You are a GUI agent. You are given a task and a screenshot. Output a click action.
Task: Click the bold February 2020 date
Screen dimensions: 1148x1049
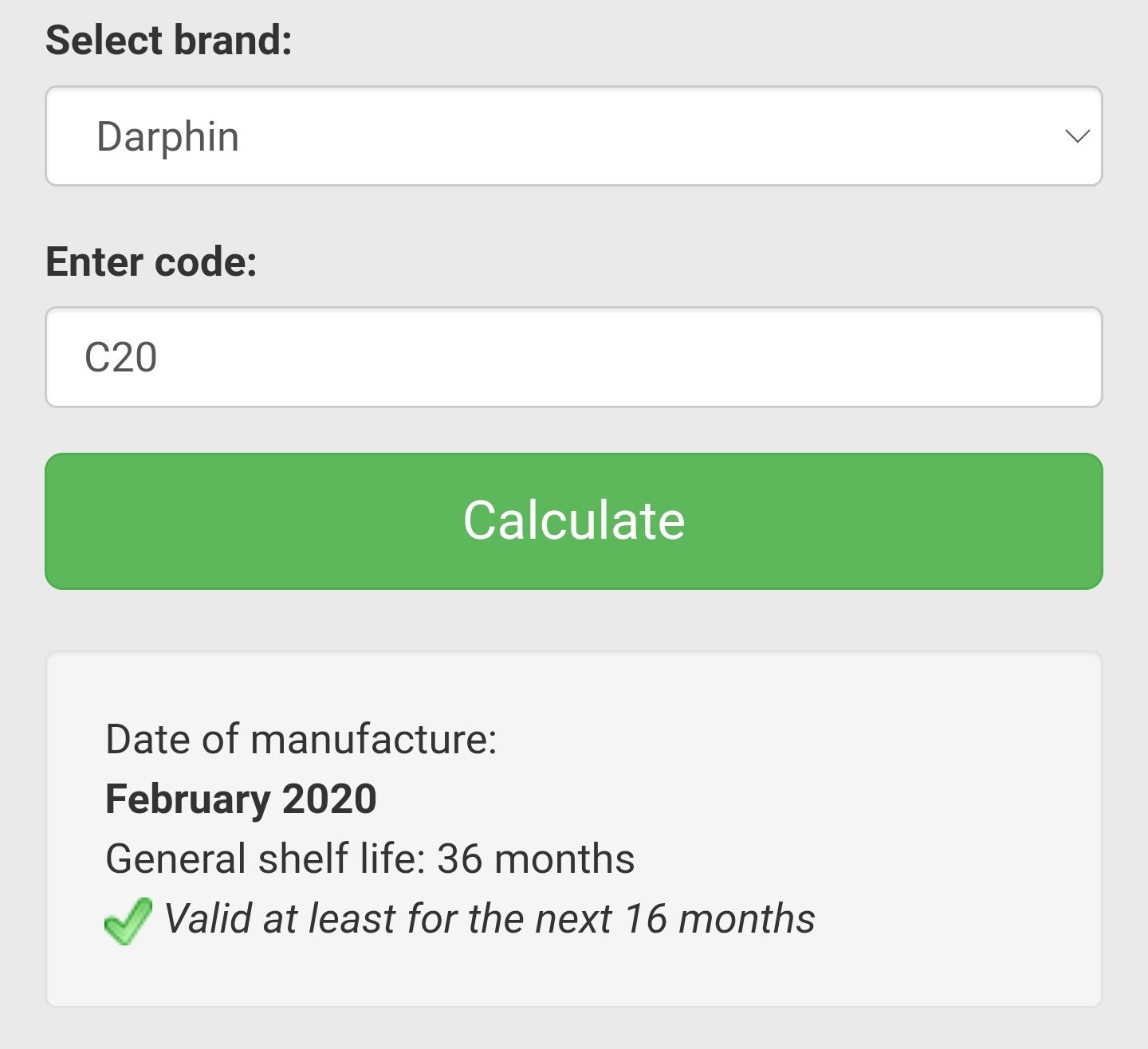[x=241, y=799]
